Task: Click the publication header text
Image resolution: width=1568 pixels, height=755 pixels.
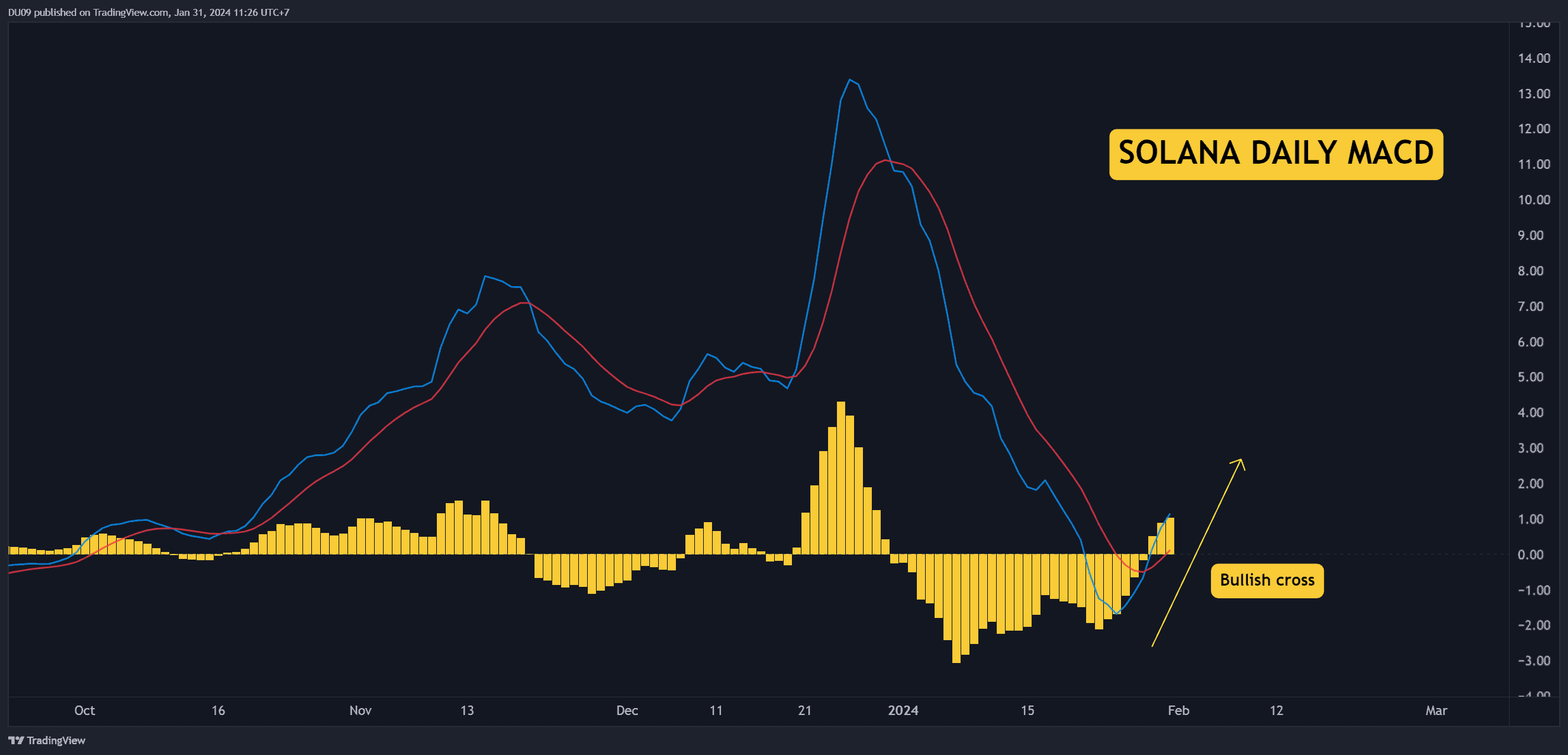Action: pos(148,12)
